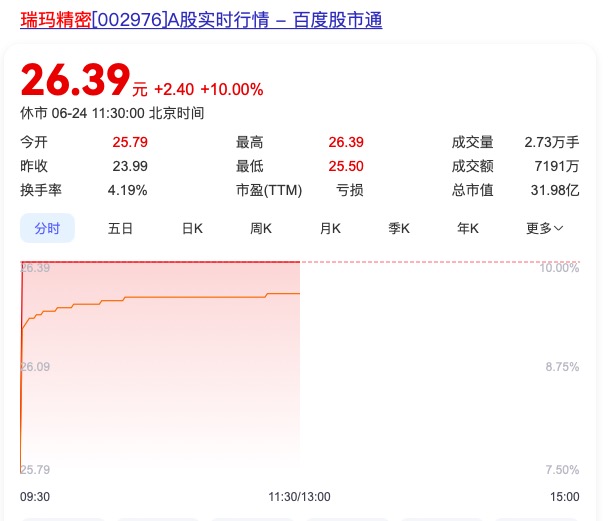Show the 日K candlestick chart
Screen dimensions: 608x521
pos(192,228)
